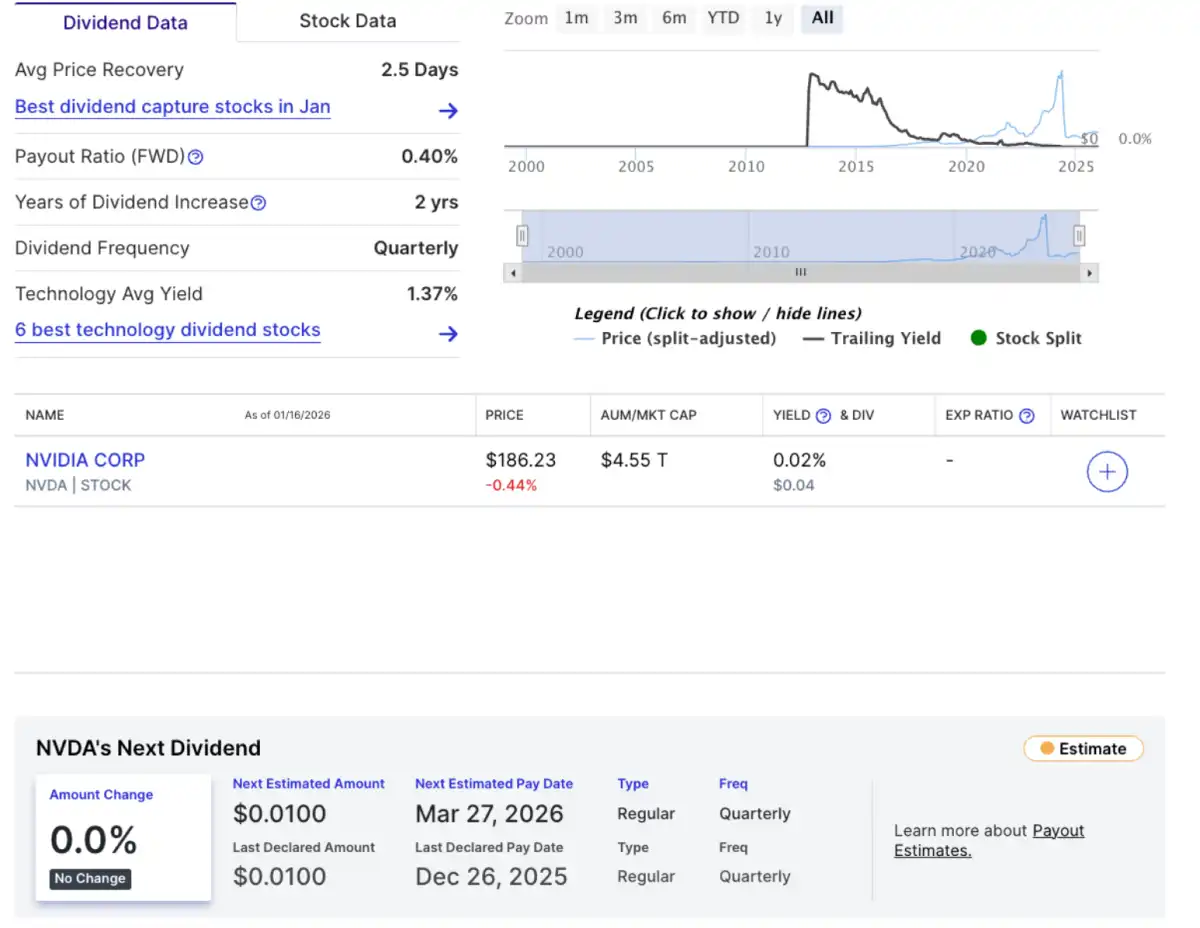This screenshot has height=928, width=1200.
Task: Click the Yield column help icon
Action: (823, 416)
